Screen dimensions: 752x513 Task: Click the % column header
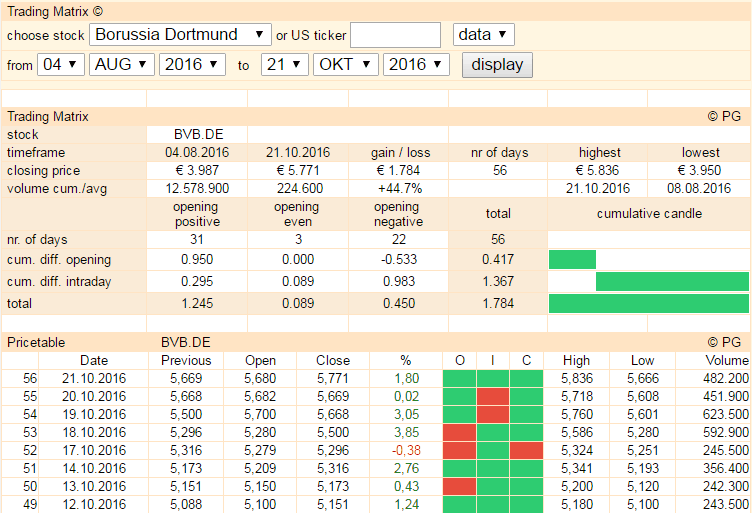(406, 361)
